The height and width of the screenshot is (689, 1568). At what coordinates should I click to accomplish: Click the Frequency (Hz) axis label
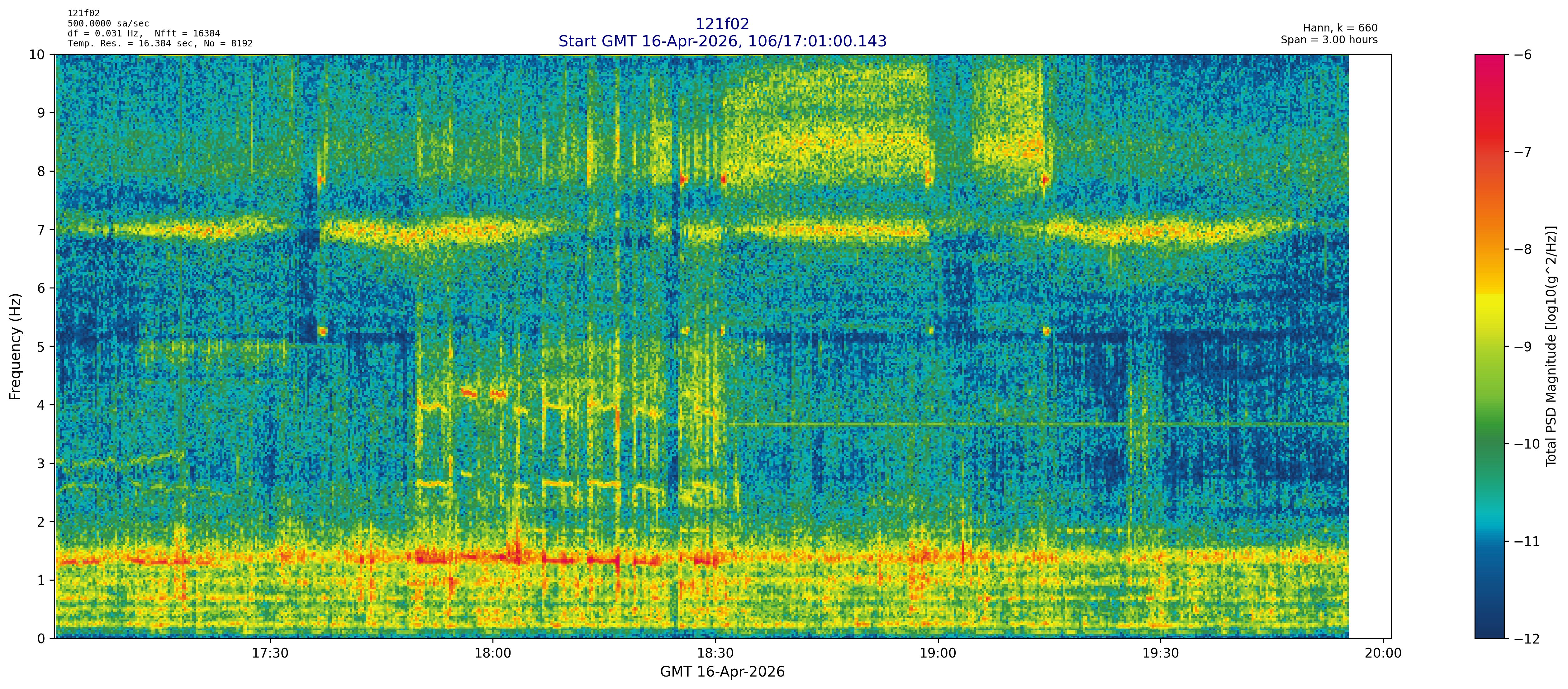[15, 346]
